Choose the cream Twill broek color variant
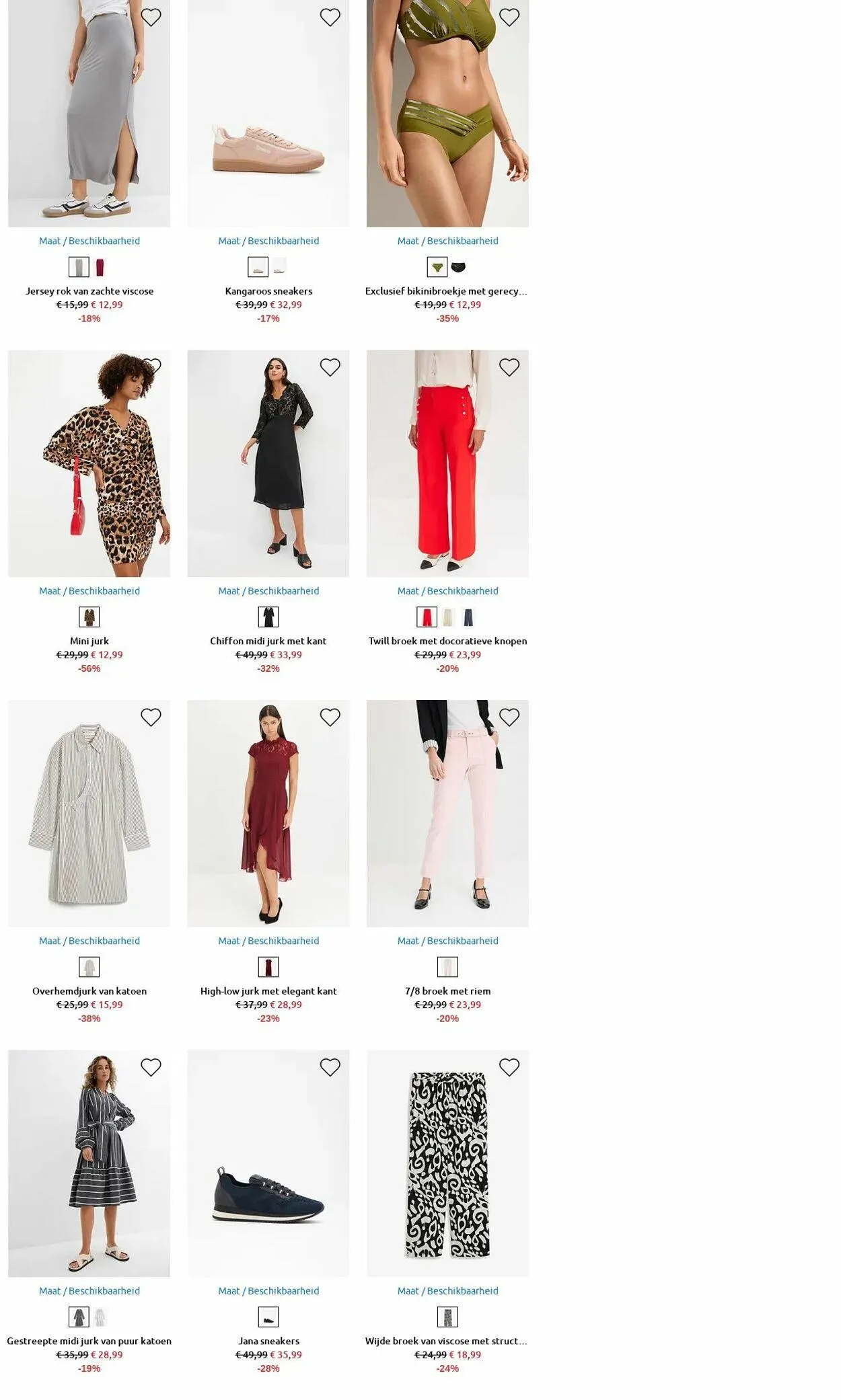 (x=448, y=617)
